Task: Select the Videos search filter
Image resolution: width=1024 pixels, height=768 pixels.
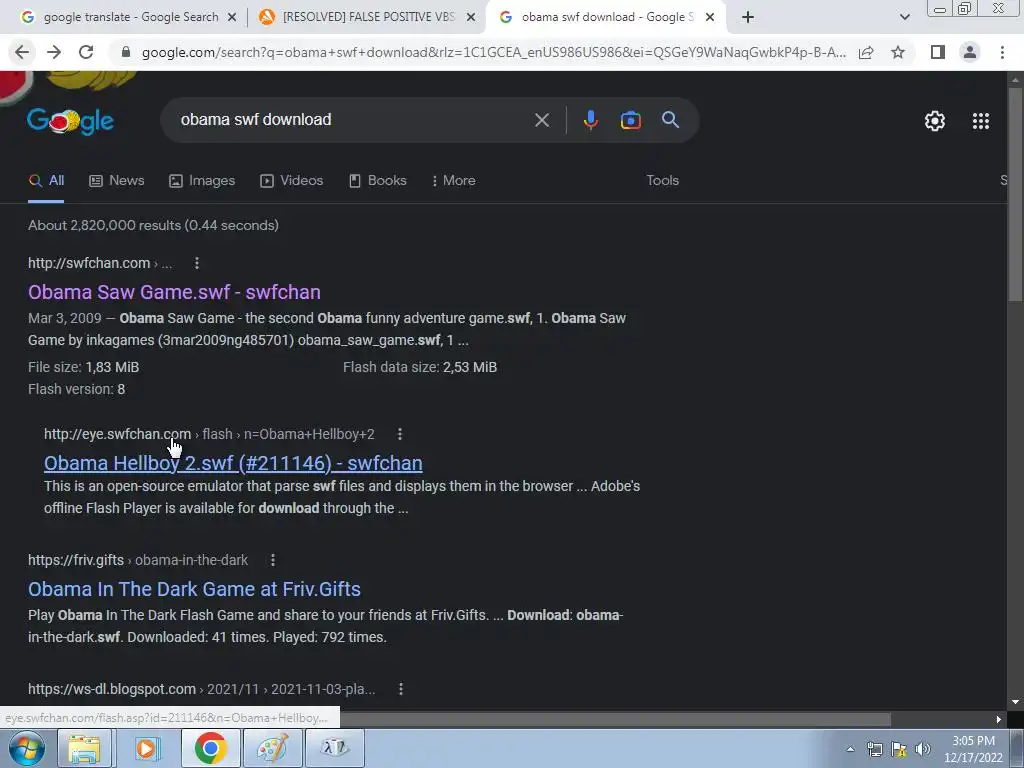Action: [291, 181]
